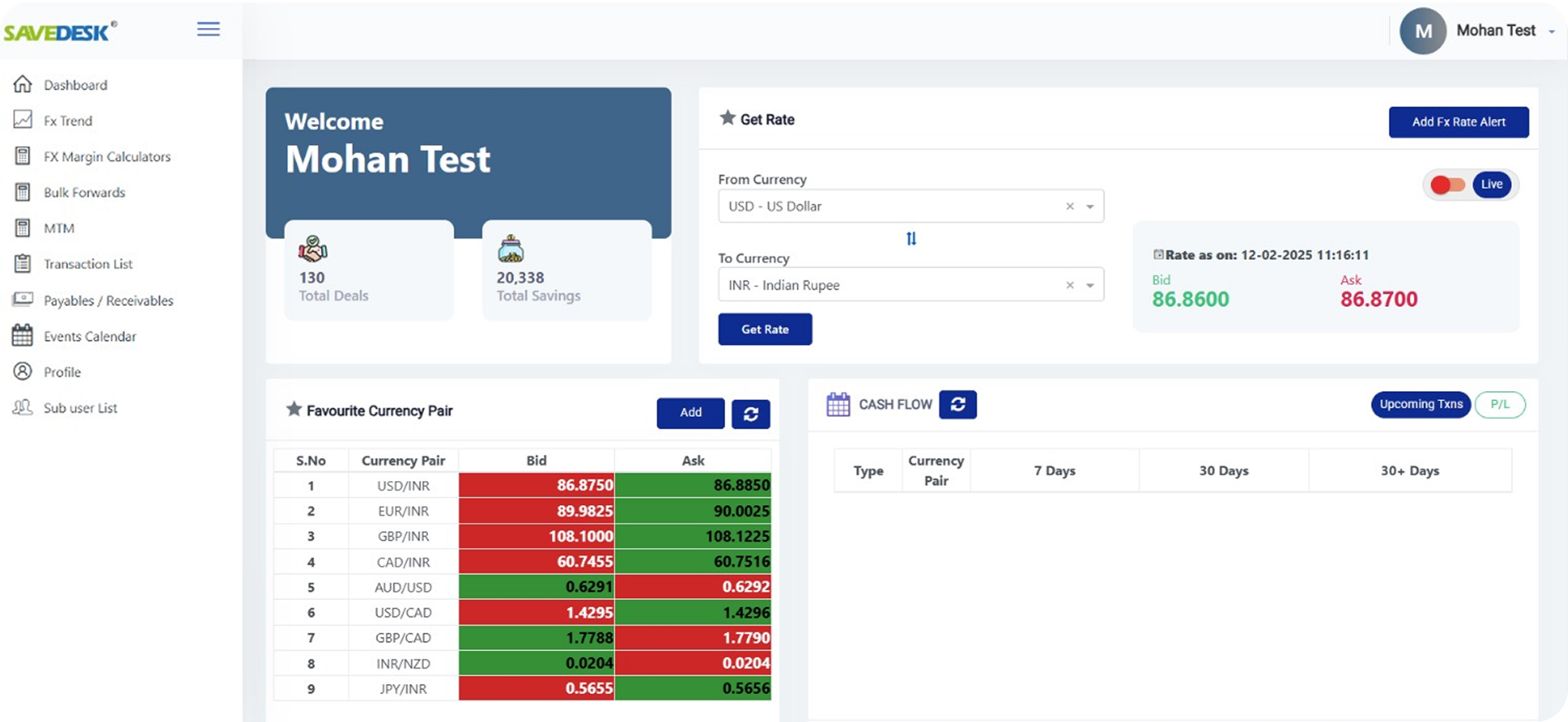Clear the USD - US Dollar selection
Image resolution: width=1568 pixels, height=722 pixels.
(x=1070, y=206)
